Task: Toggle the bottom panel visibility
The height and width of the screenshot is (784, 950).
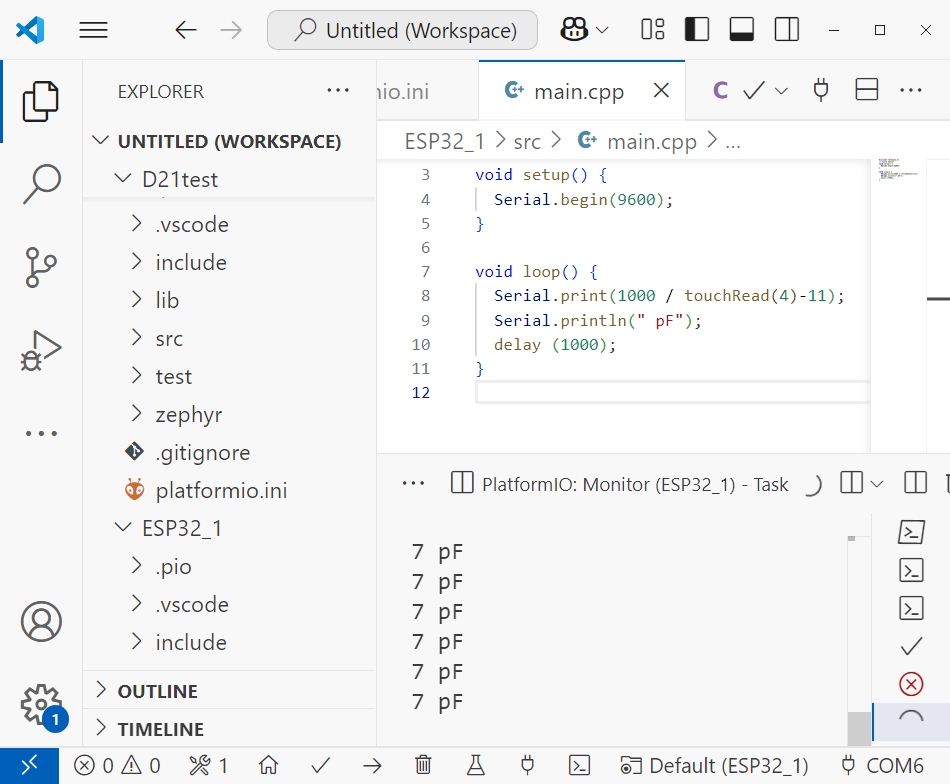Action: (x=742, y=30)
